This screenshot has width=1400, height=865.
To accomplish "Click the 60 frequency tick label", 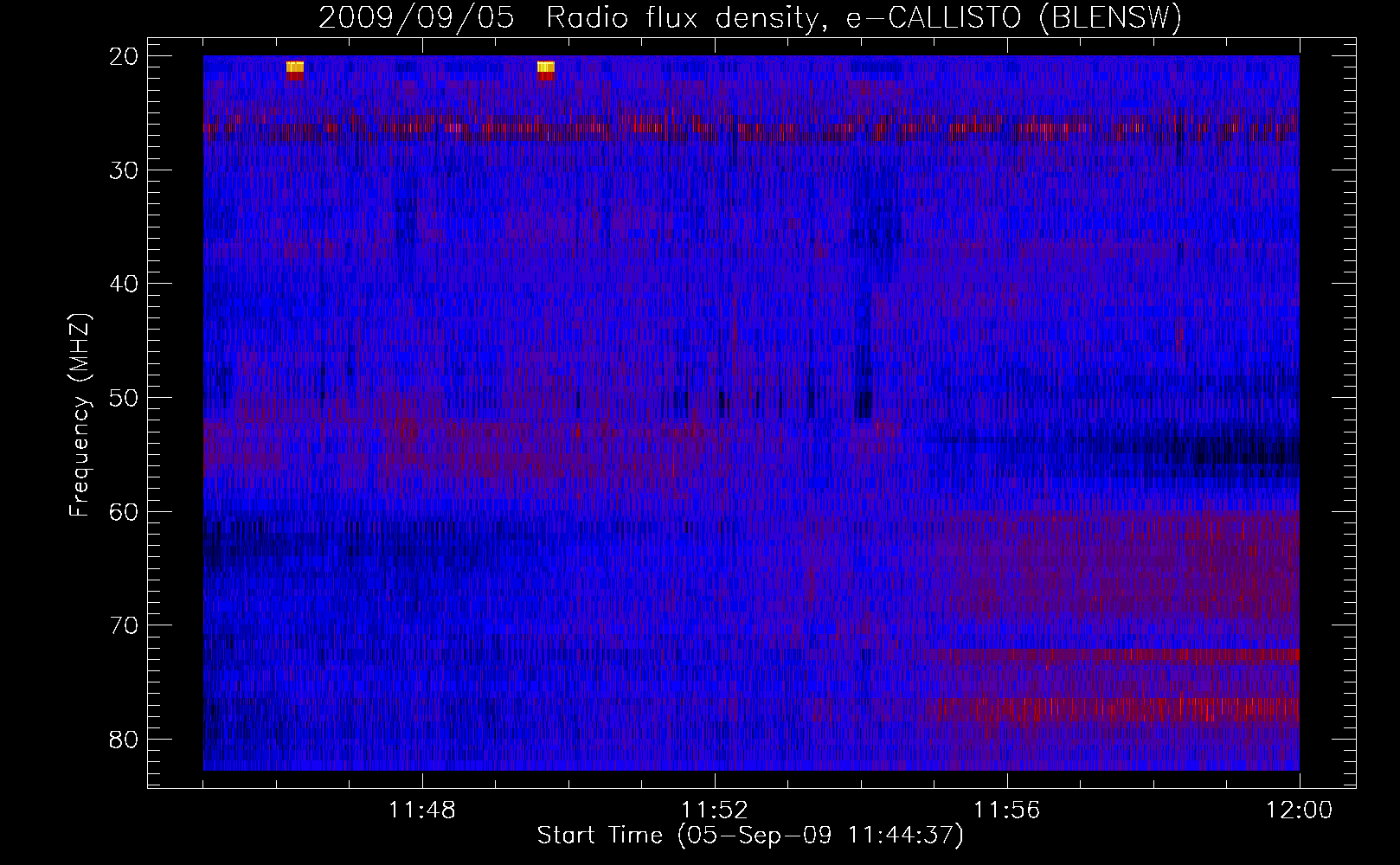I will click(x=124, y=512).
